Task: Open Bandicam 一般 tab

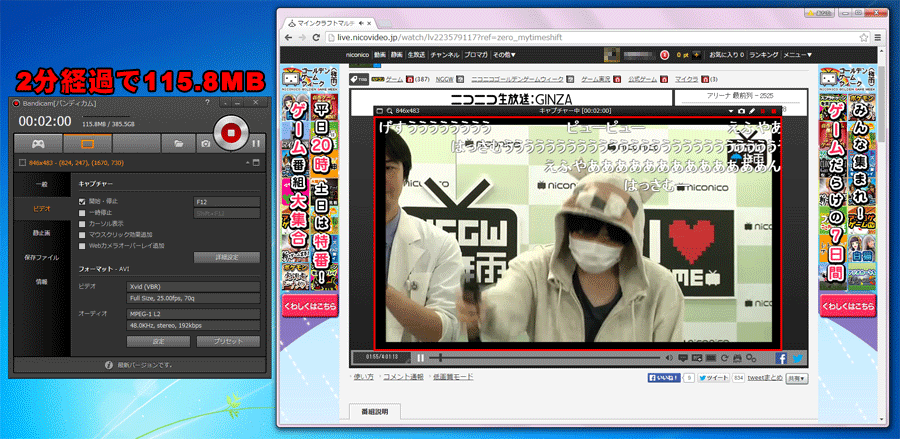Action: [42, 184]
